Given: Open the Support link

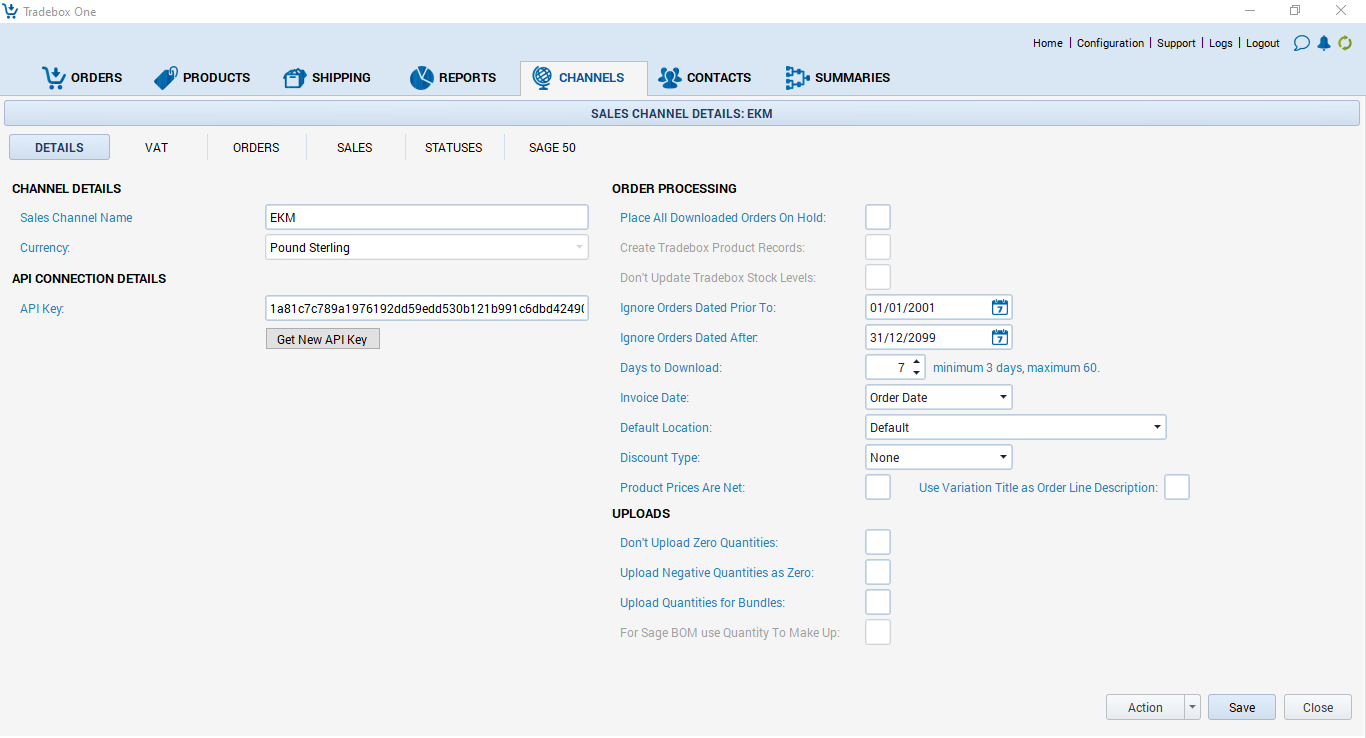Looking at the screenshot, I should click(x=1176, y=43).
